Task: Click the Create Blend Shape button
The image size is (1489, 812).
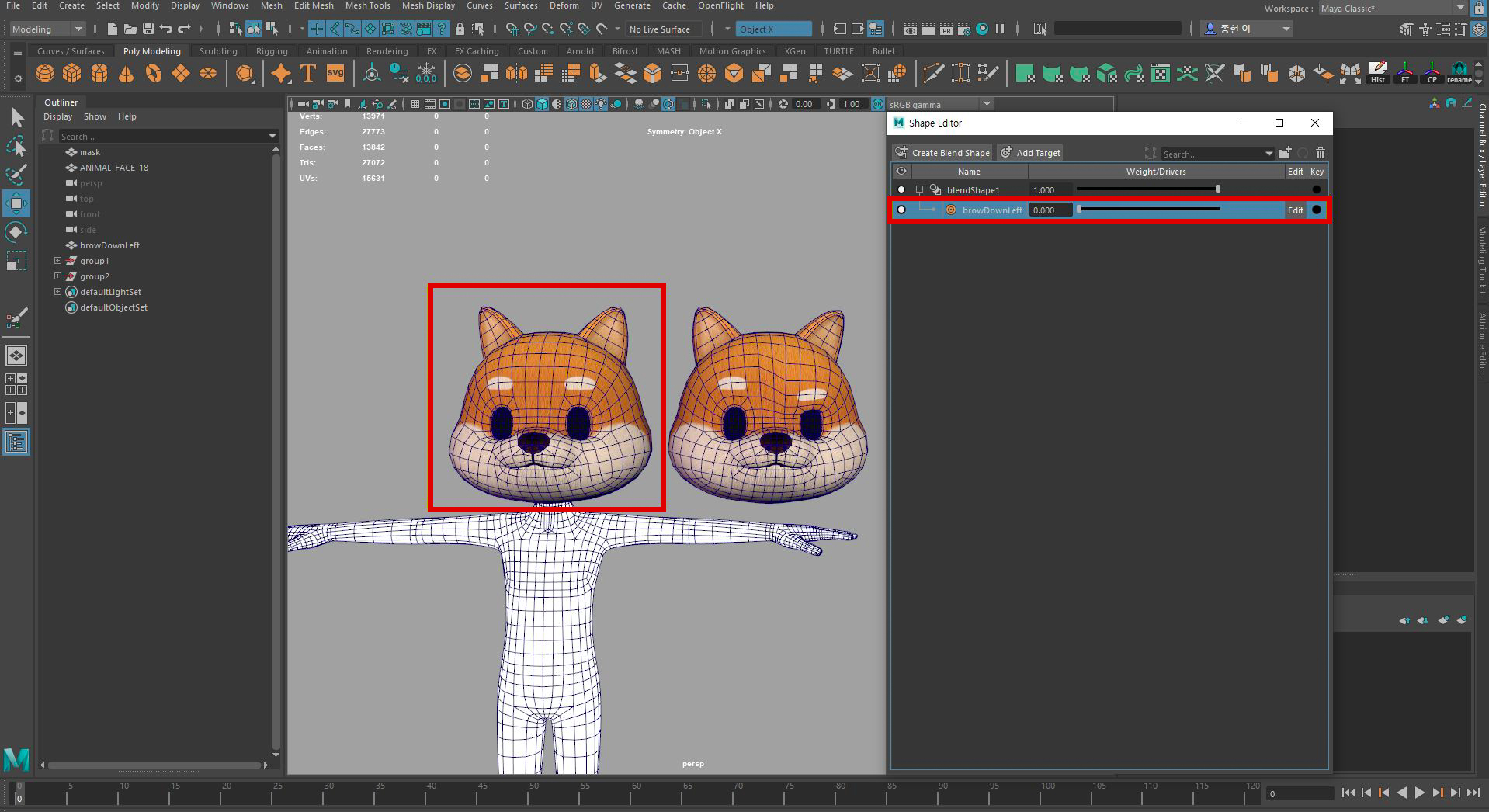Action: point(942,153)
